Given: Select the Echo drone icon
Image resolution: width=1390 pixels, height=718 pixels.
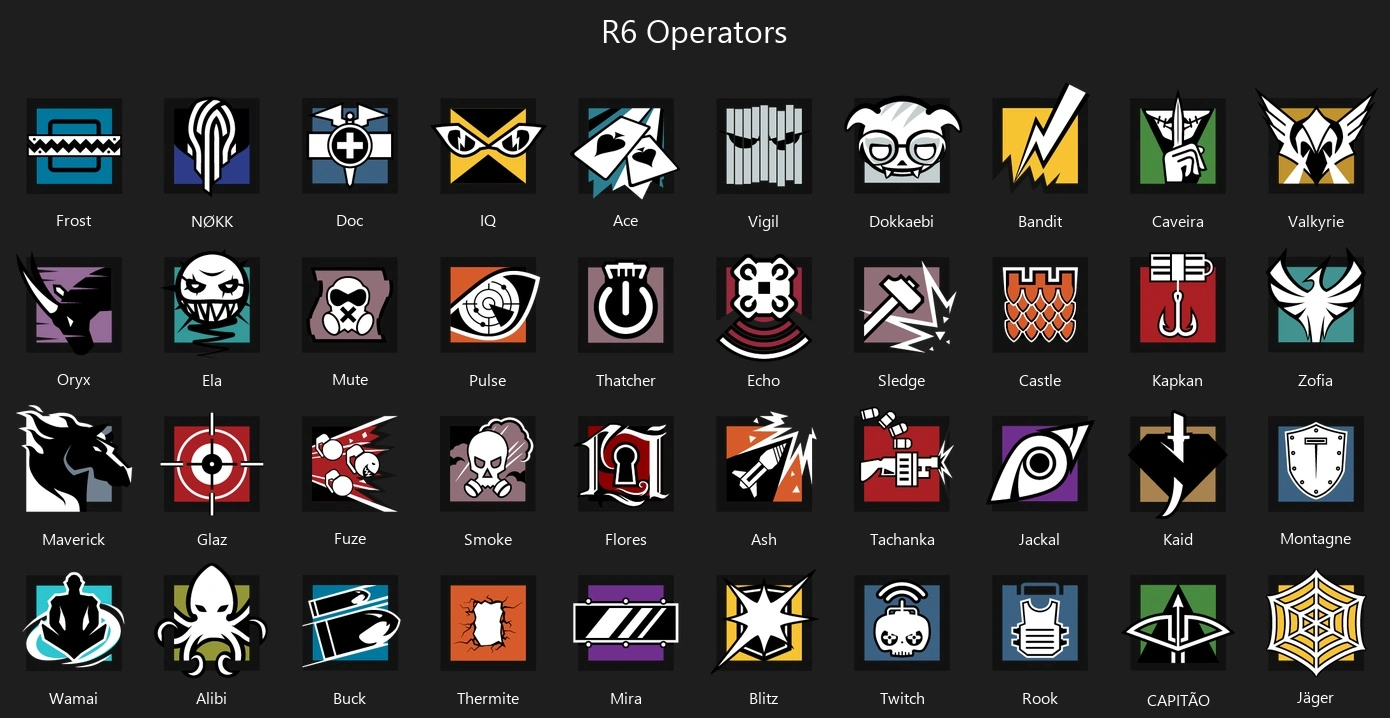Looking at the screenshot, I should [x=764, y=307].
